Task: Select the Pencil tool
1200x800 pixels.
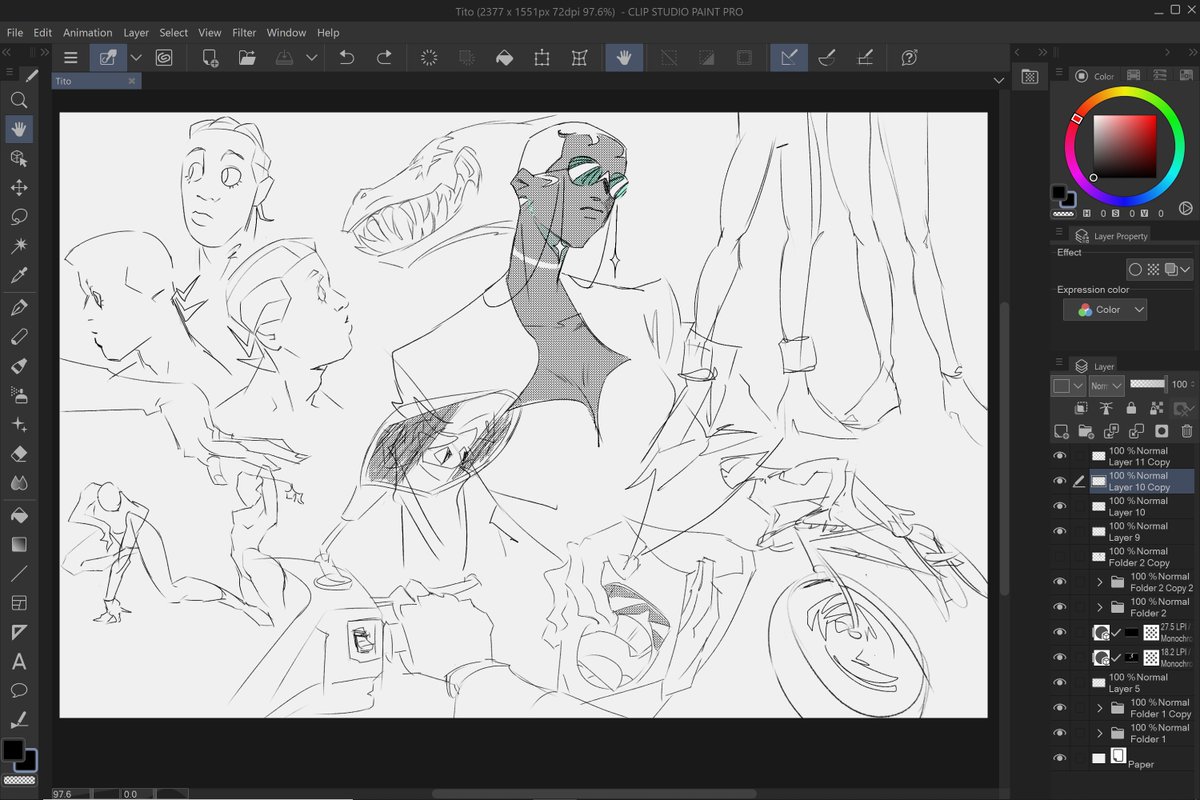Action: 18,337
